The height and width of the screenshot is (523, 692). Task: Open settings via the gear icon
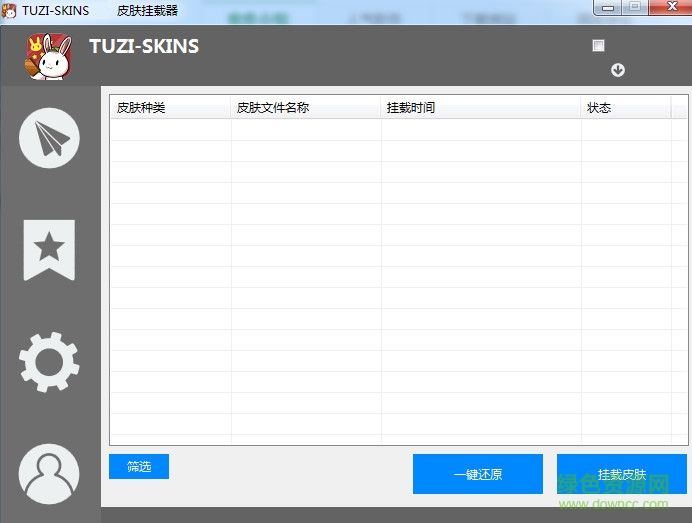pos(49,361)
